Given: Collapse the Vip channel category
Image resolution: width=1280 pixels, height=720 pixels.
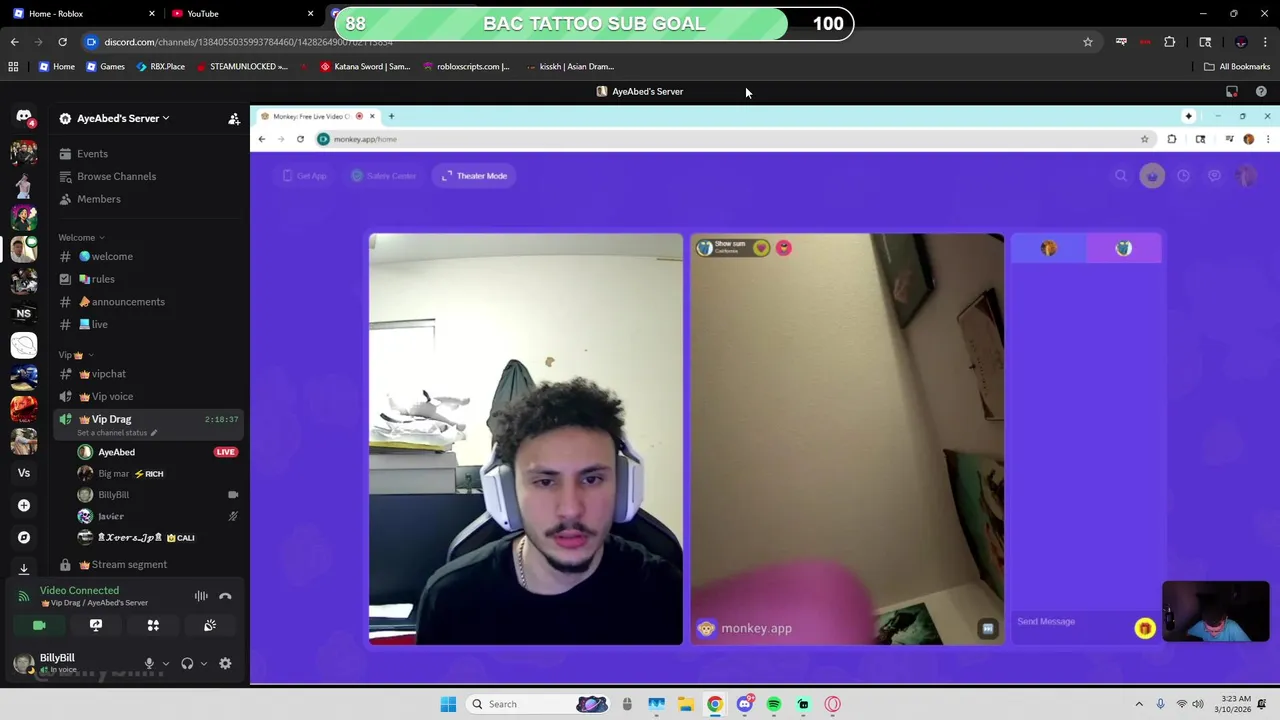Looking at the screenshot, I should click(x=76, y=355).
